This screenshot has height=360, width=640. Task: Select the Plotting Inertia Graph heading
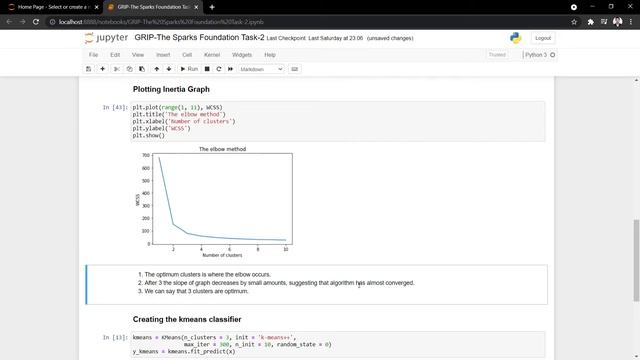pos(171,89)
